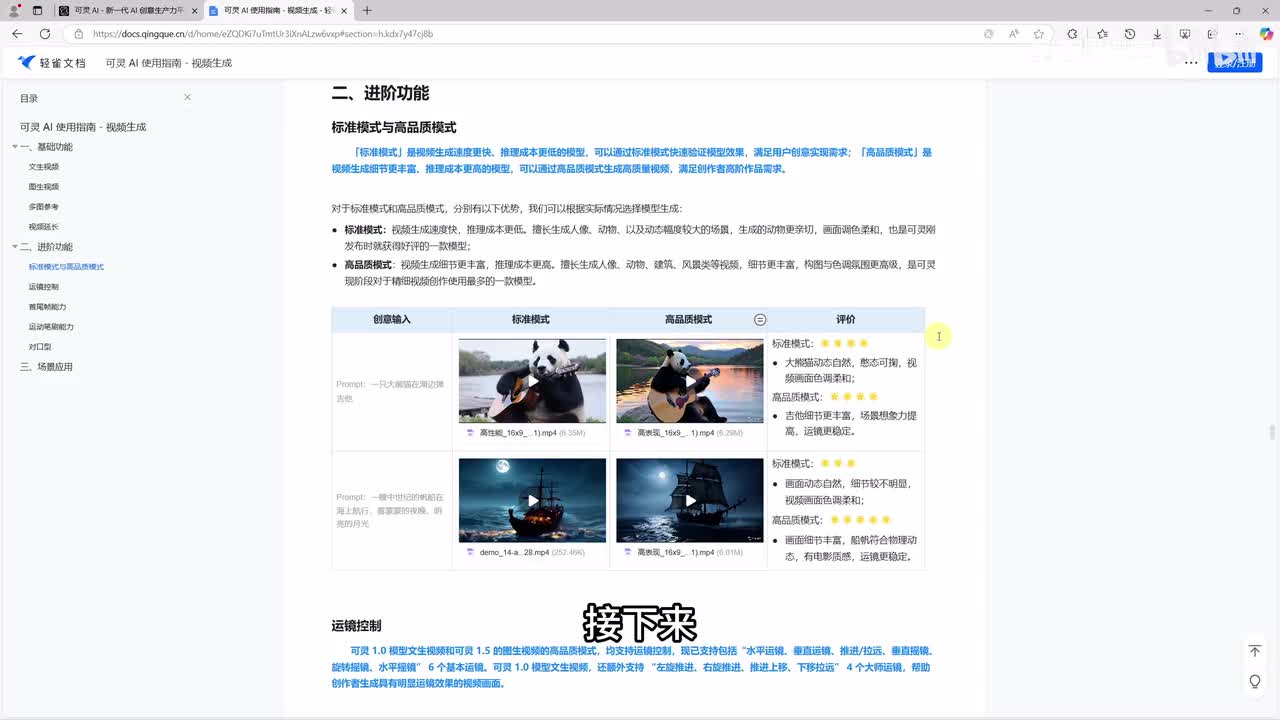Click the 二、进阶功能 main heading
This screenshot has width=1280, height=720.
(x=380, y=93)
